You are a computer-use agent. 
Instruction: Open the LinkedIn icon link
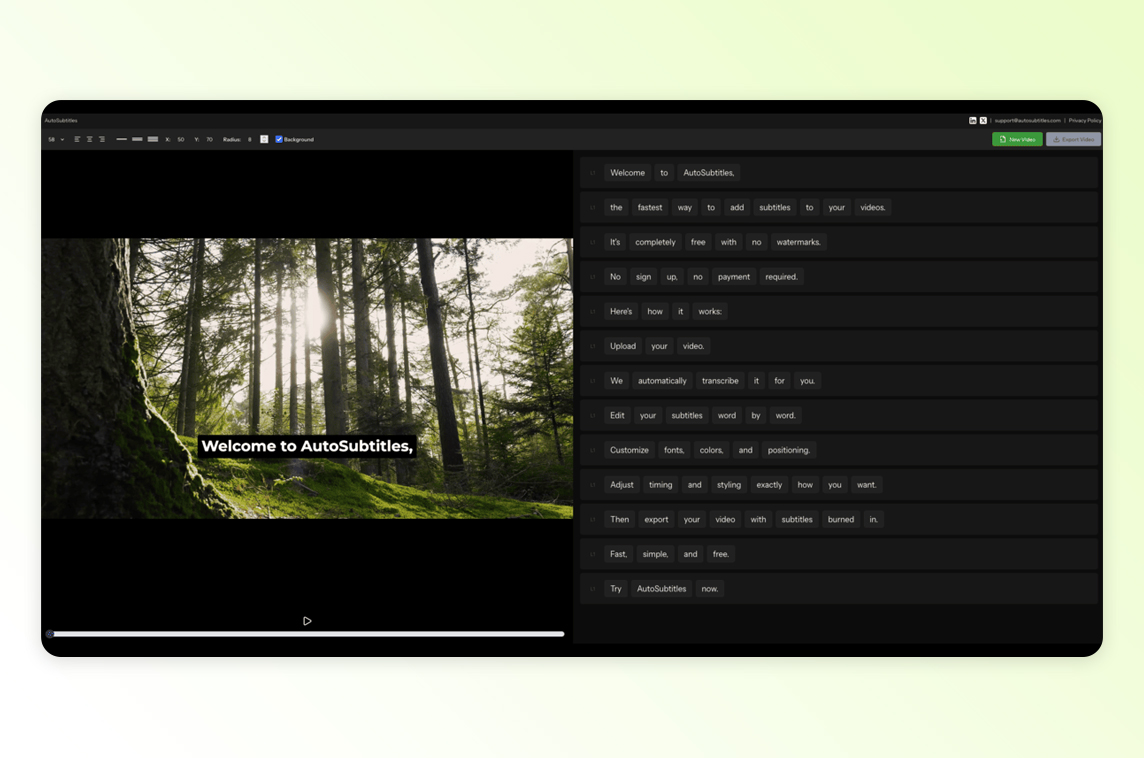(973, 120)
